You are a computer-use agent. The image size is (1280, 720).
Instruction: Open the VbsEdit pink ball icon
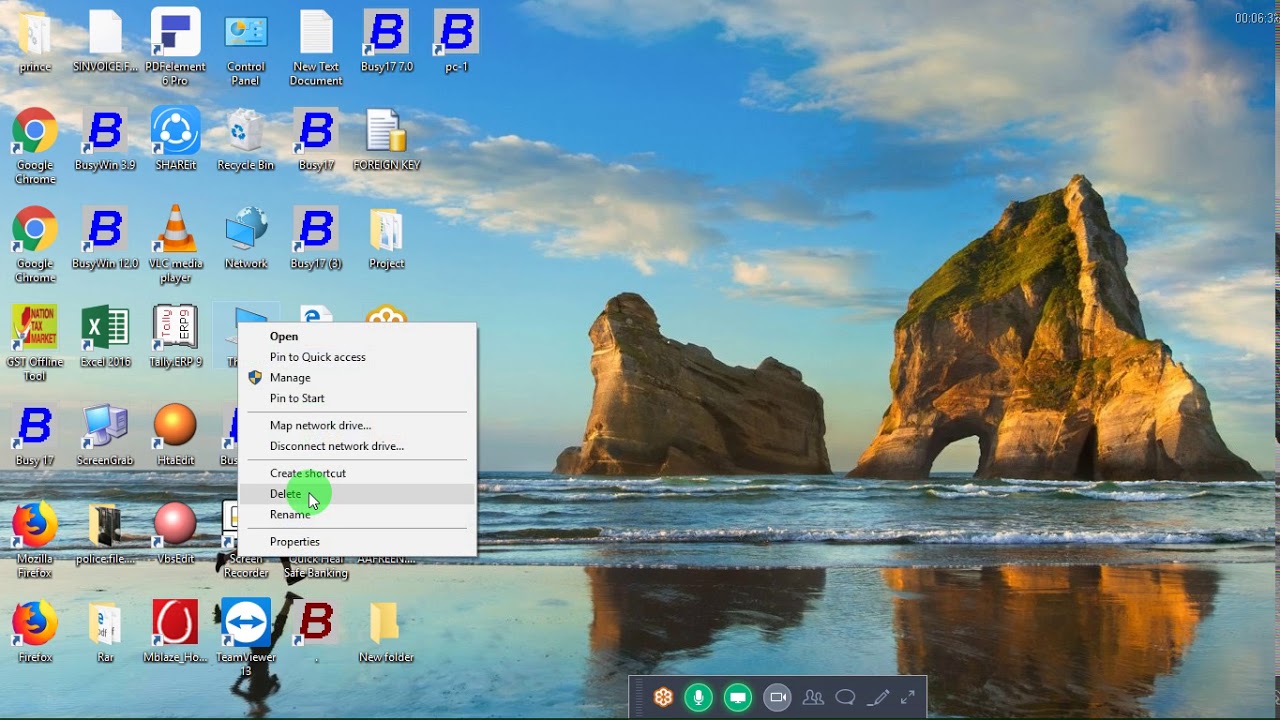tap(175, 535)
